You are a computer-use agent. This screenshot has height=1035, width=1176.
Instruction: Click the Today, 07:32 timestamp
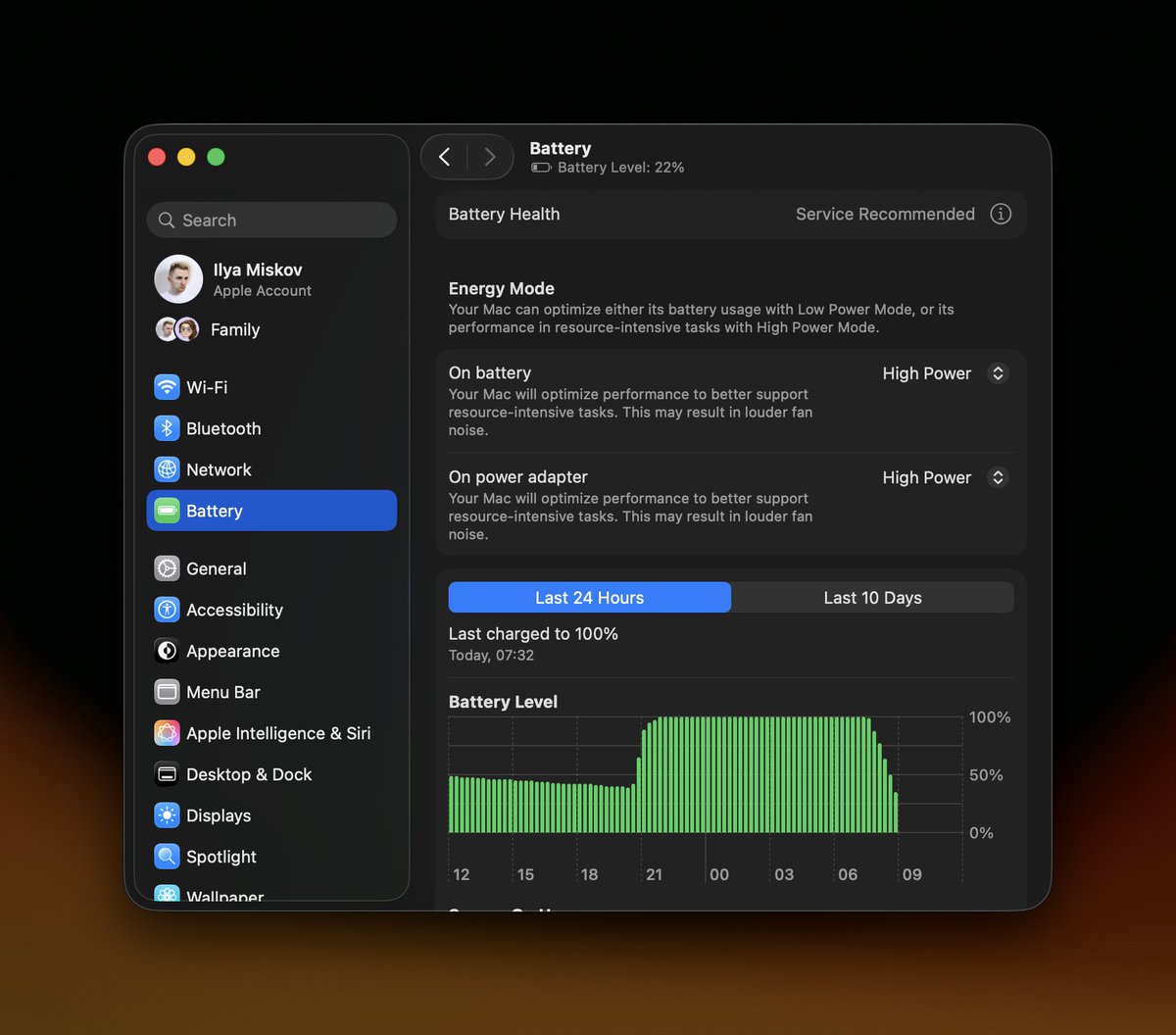[x=491, y=656]
